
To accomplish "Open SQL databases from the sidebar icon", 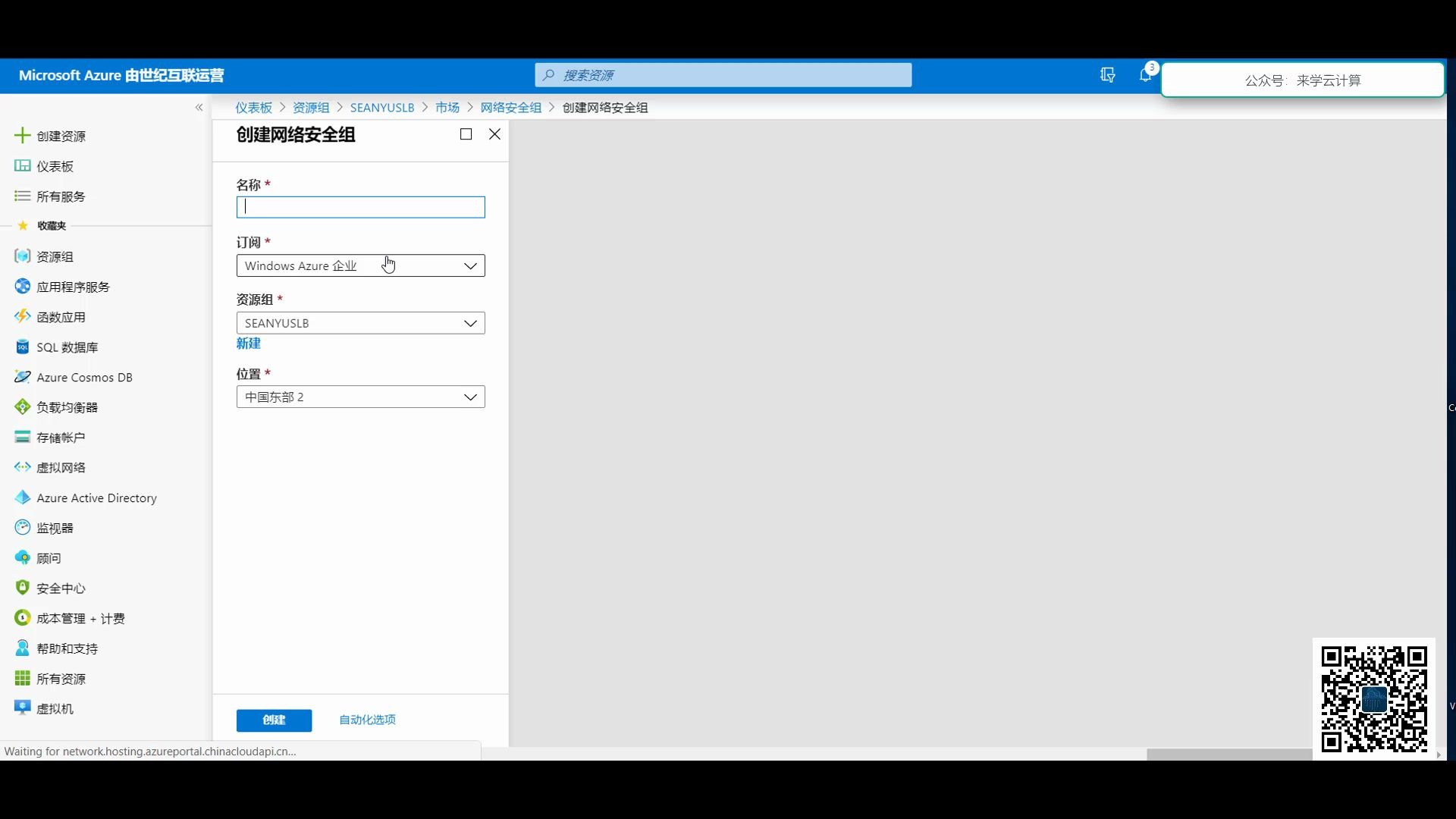I will tap(23, 347).
